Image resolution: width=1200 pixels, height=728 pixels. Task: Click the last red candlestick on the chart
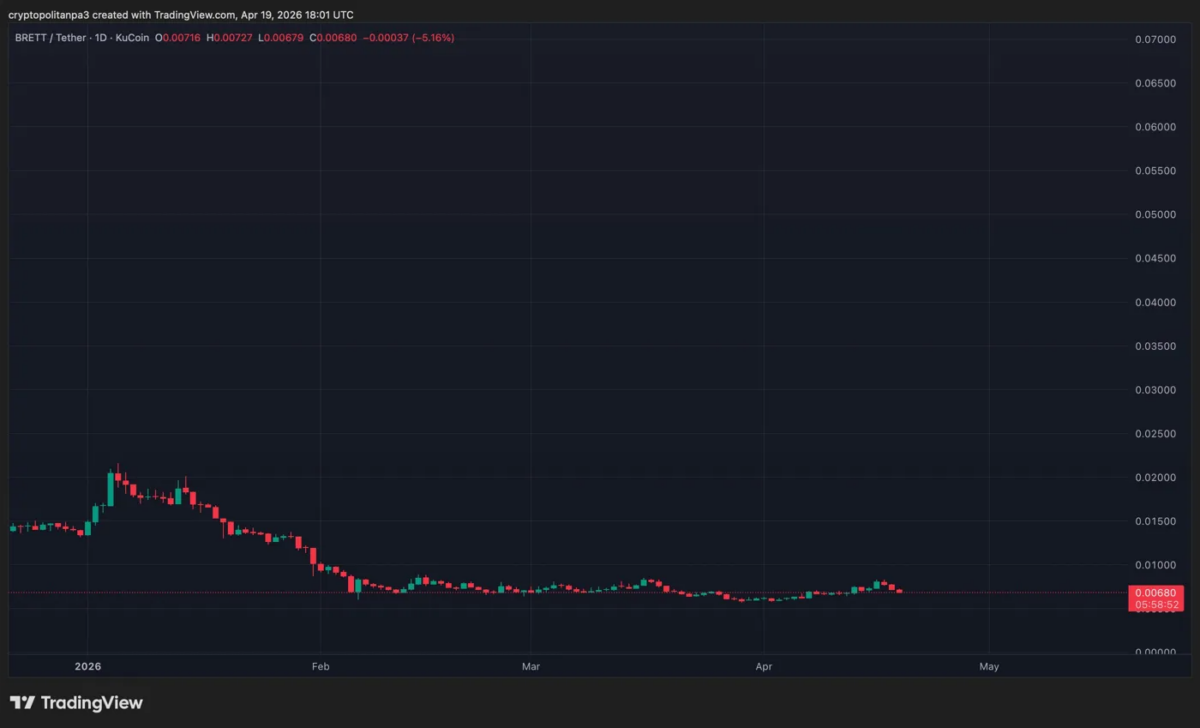[x=897, y=589]
